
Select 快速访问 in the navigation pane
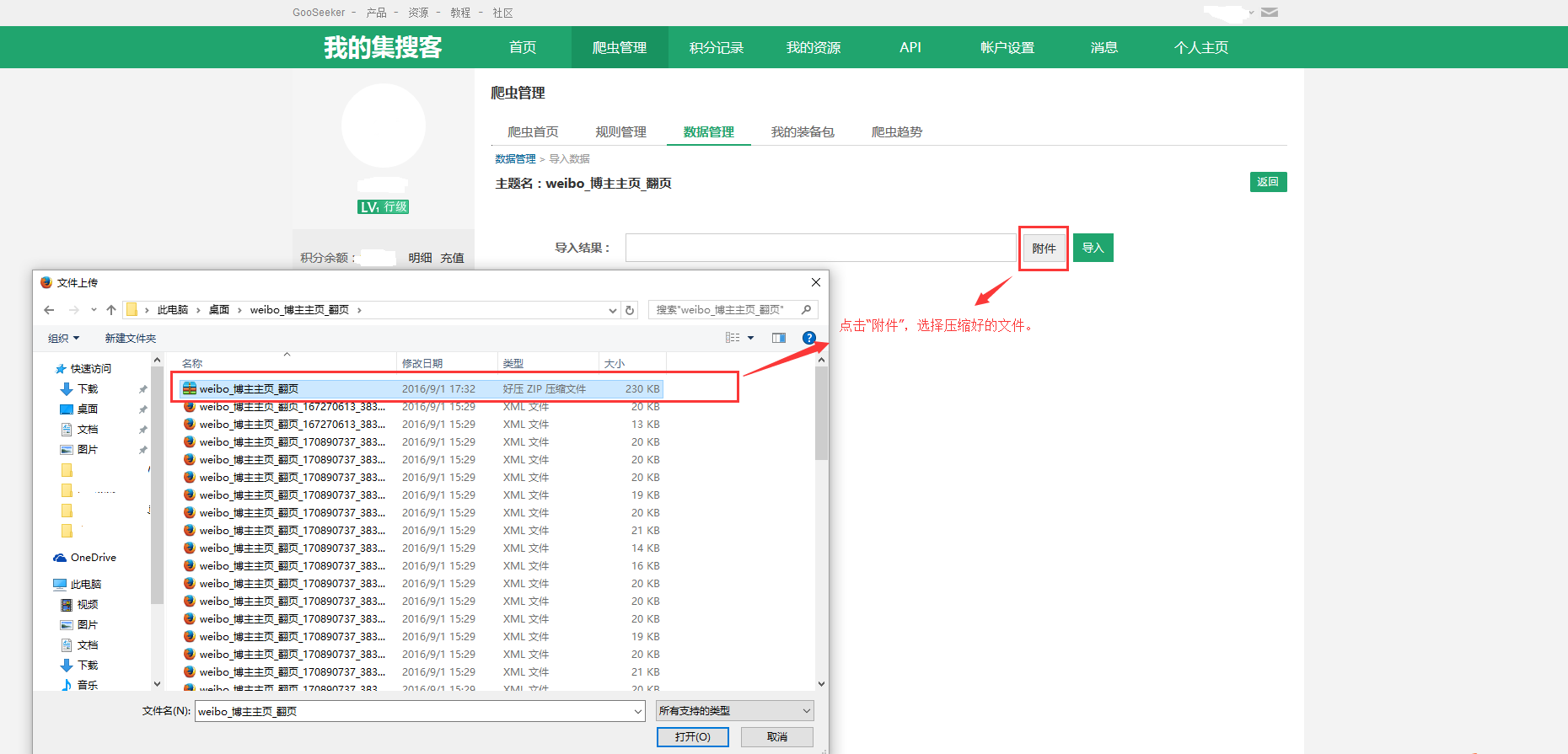[83, 369]
